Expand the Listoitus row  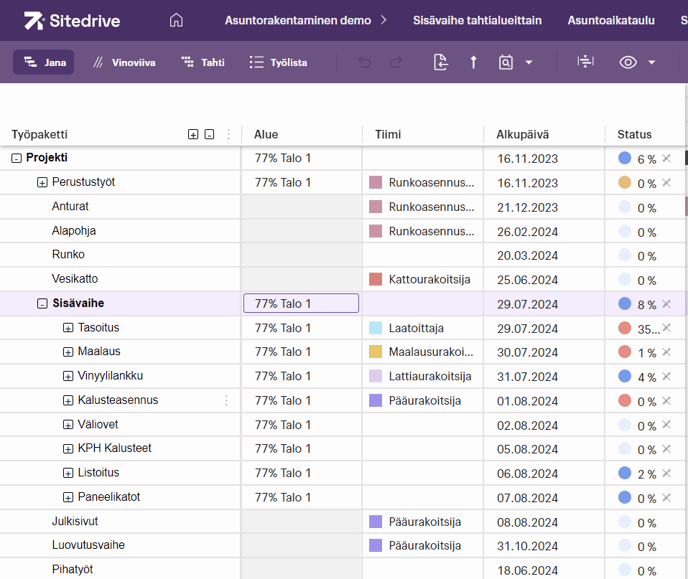point(68,473)
